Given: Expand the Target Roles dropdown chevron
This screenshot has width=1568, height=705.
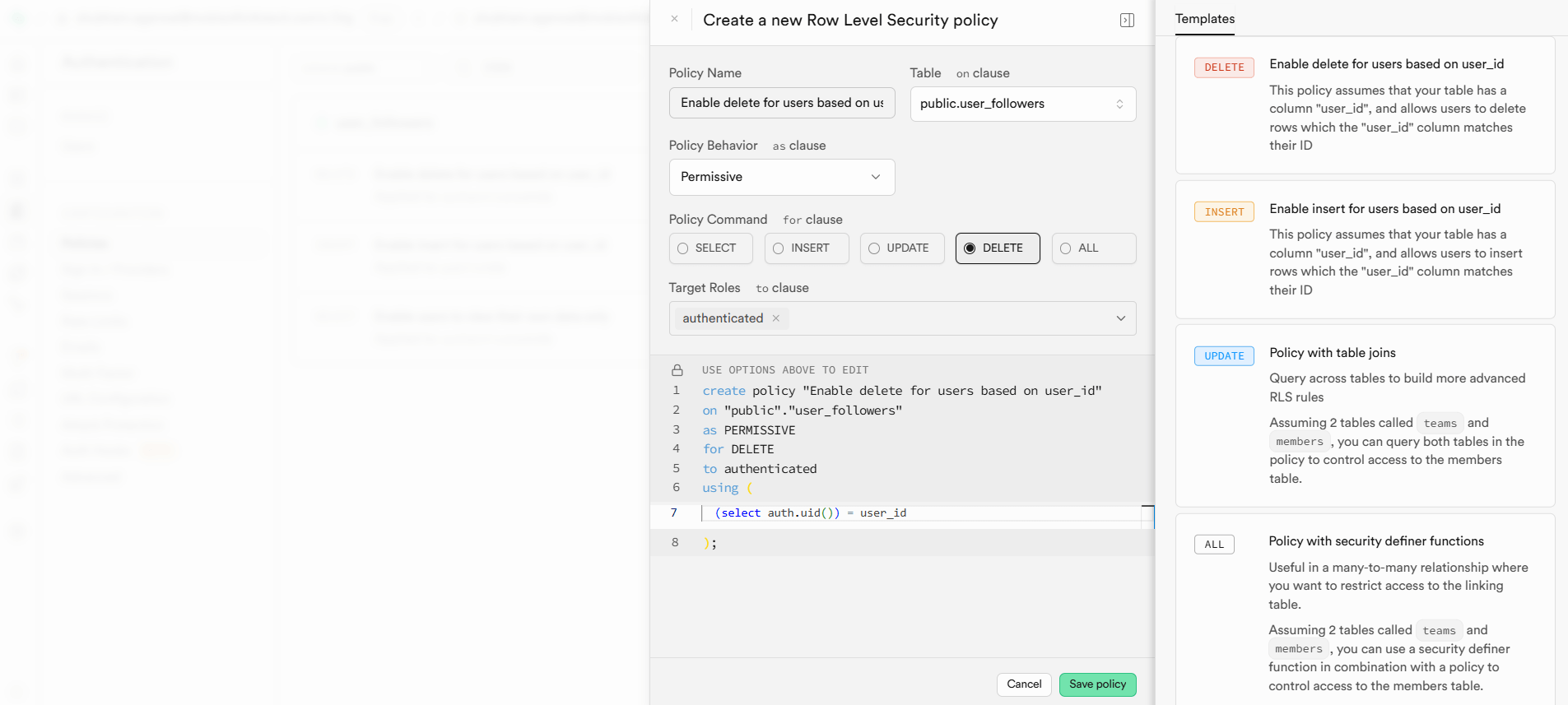Looking at the screenshot, I should click(x=1120, y=318).
